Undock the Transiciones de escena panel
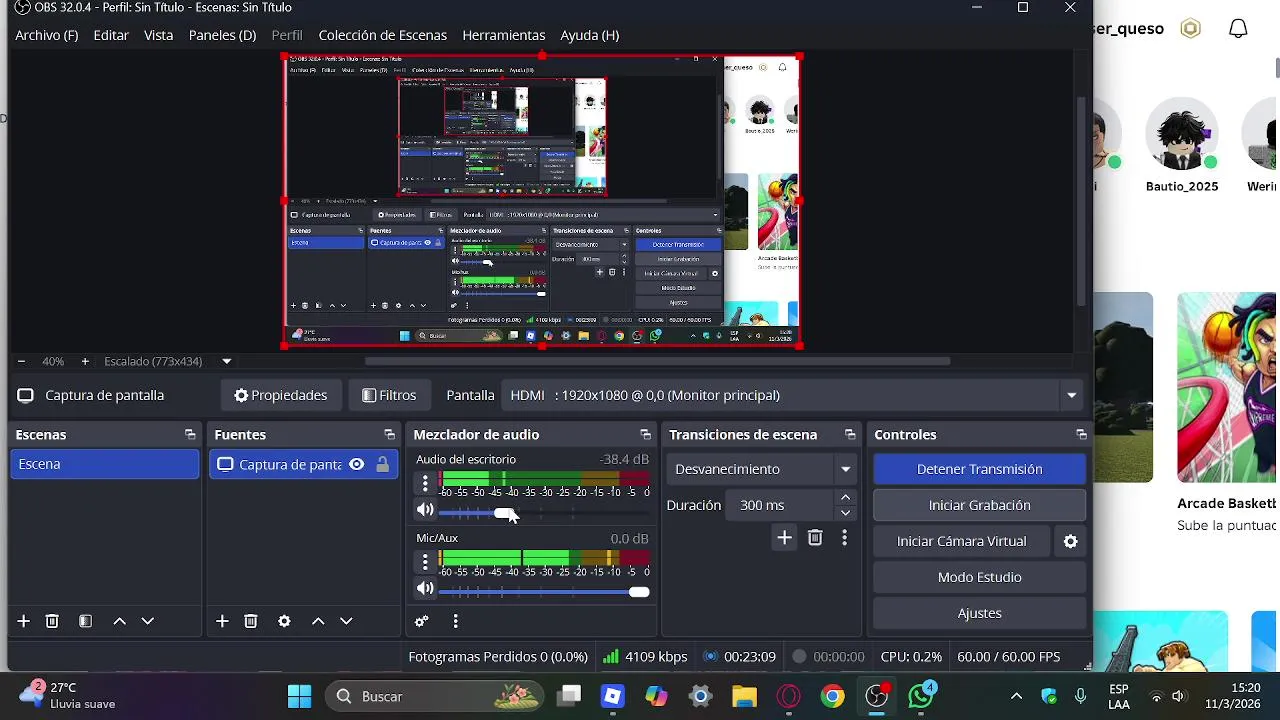The height and width of the screenshot is (720, 1280). pyautogui.click(x=850, y=435)
